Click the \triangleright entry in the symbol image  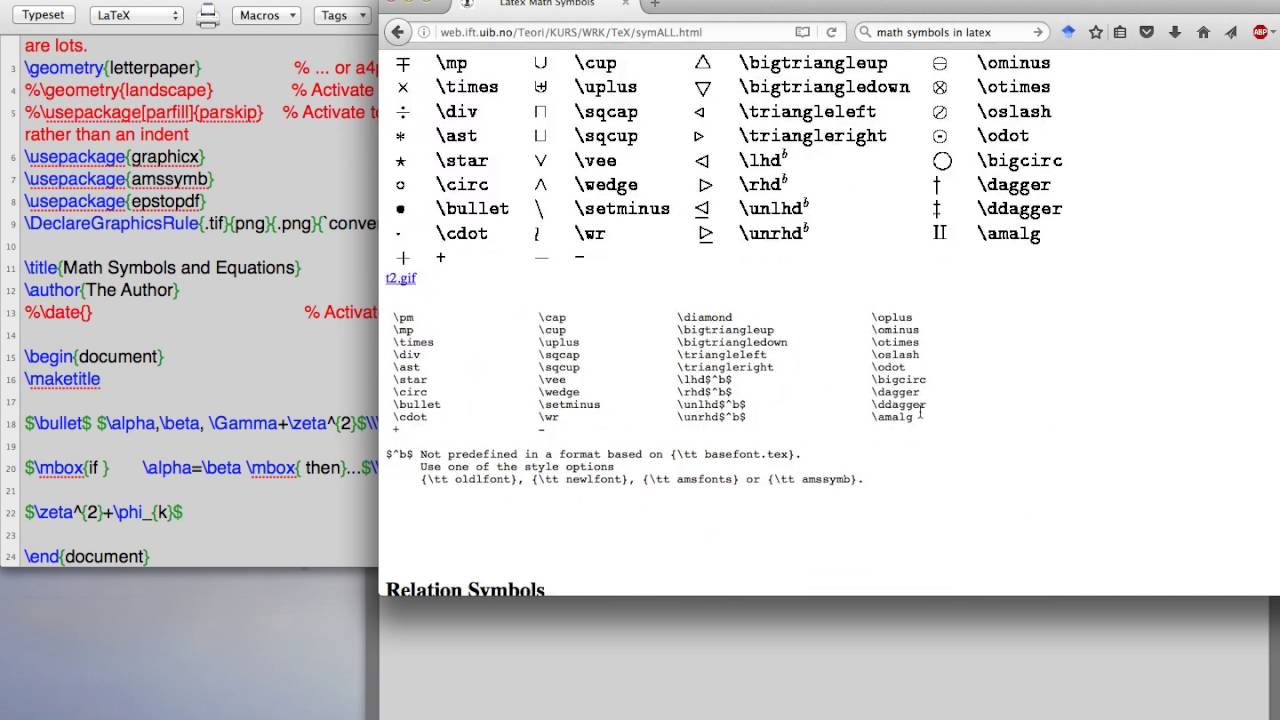coord(812,136)
